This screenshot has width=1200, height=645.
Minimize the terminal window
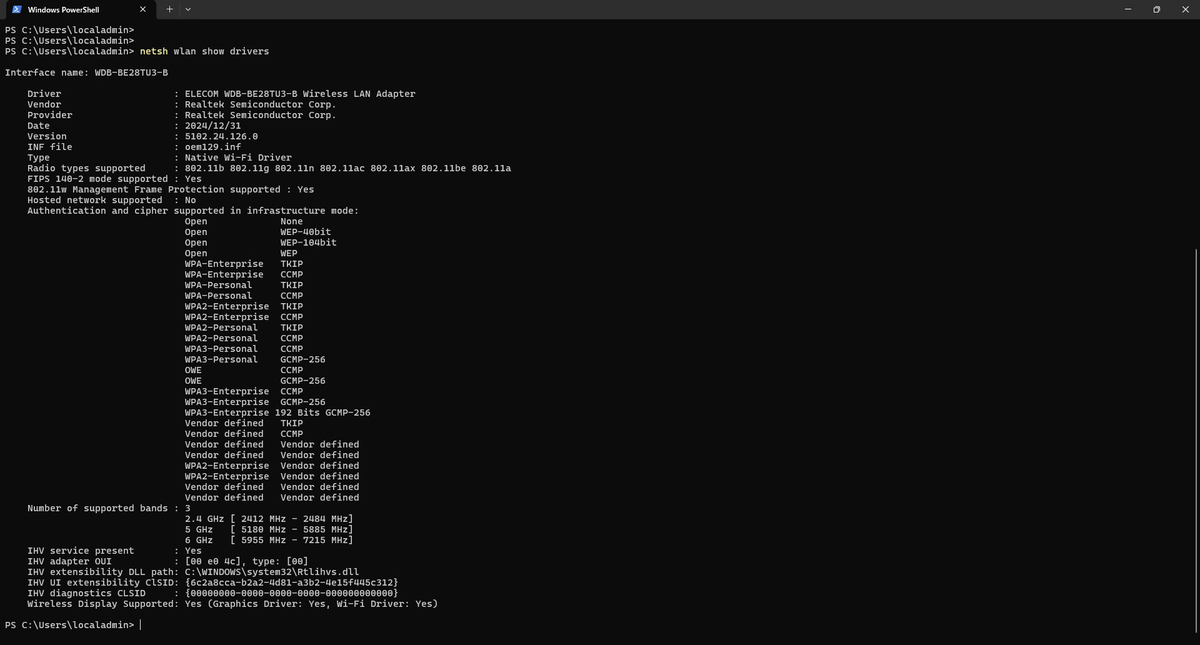tap(1128, 9)
